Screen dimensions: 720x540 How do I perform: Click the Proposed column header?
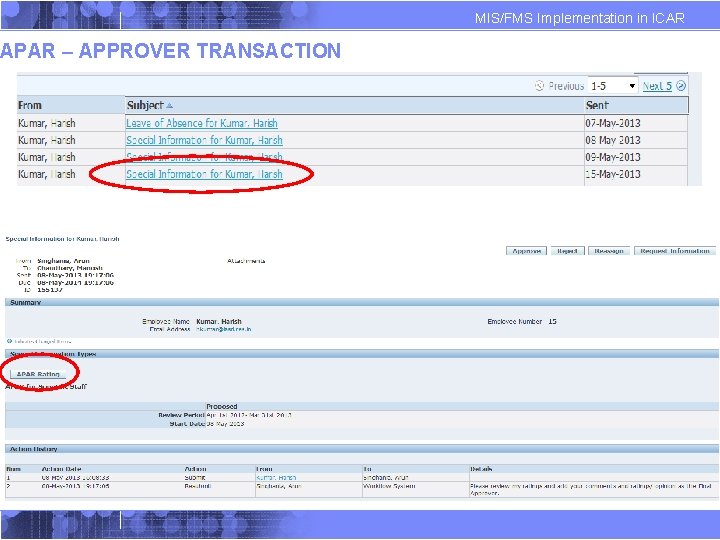pos(222,406)
